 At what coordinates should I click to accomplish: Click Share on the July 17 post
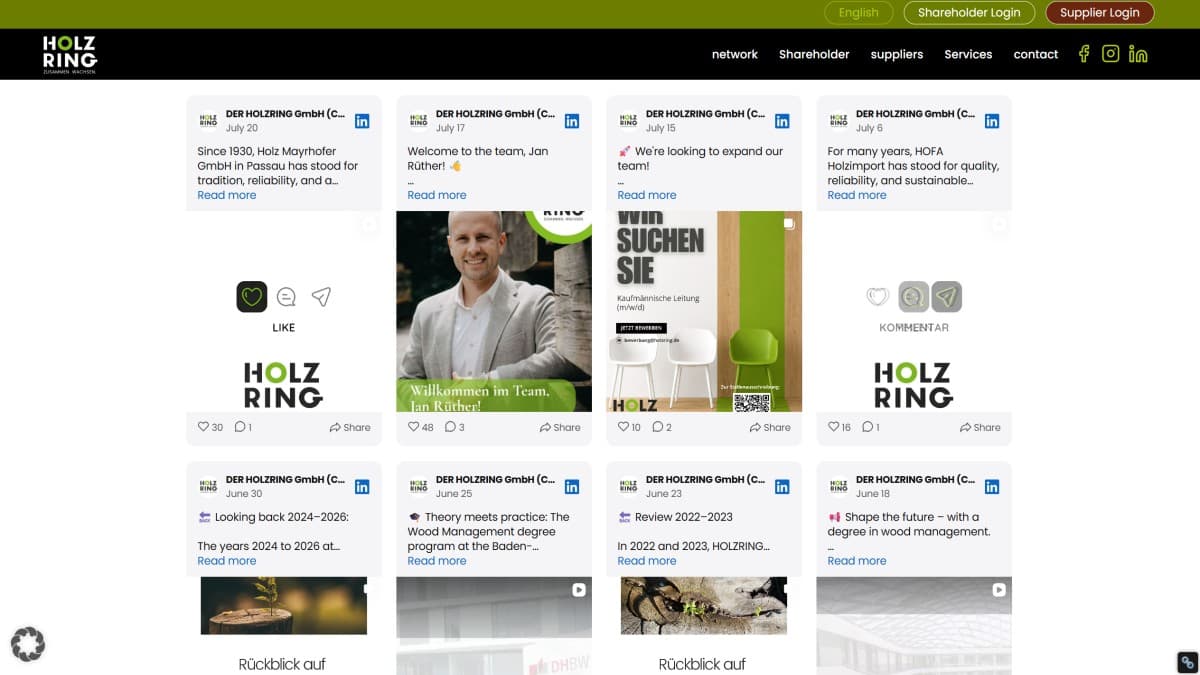(560, 427)
